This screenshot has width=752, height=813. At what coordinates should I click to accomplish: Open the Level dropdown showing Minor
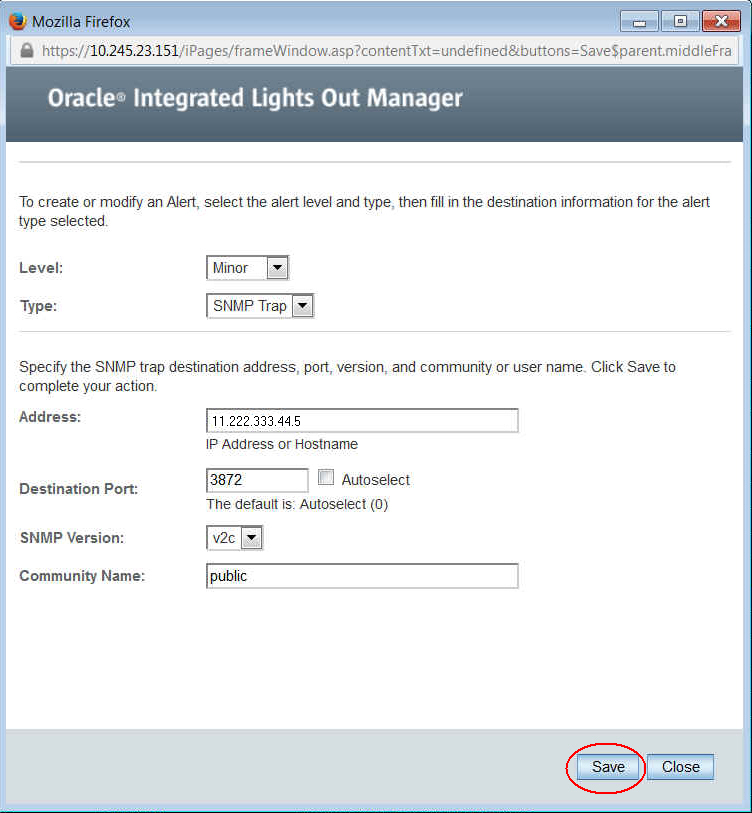247,268
